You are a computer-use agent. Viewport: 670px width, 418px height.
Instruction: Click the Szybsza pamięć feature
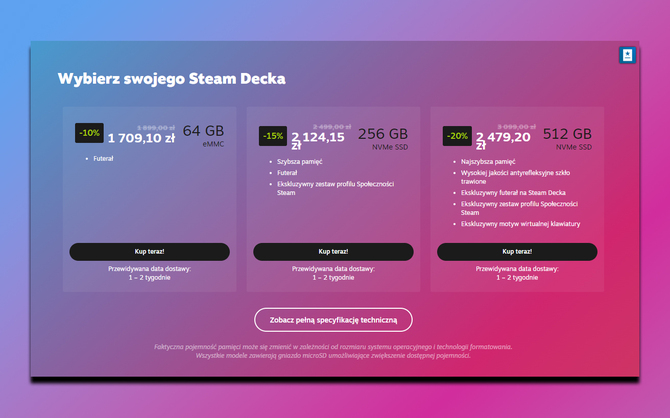pyautogui.click(x=300, y=162)
